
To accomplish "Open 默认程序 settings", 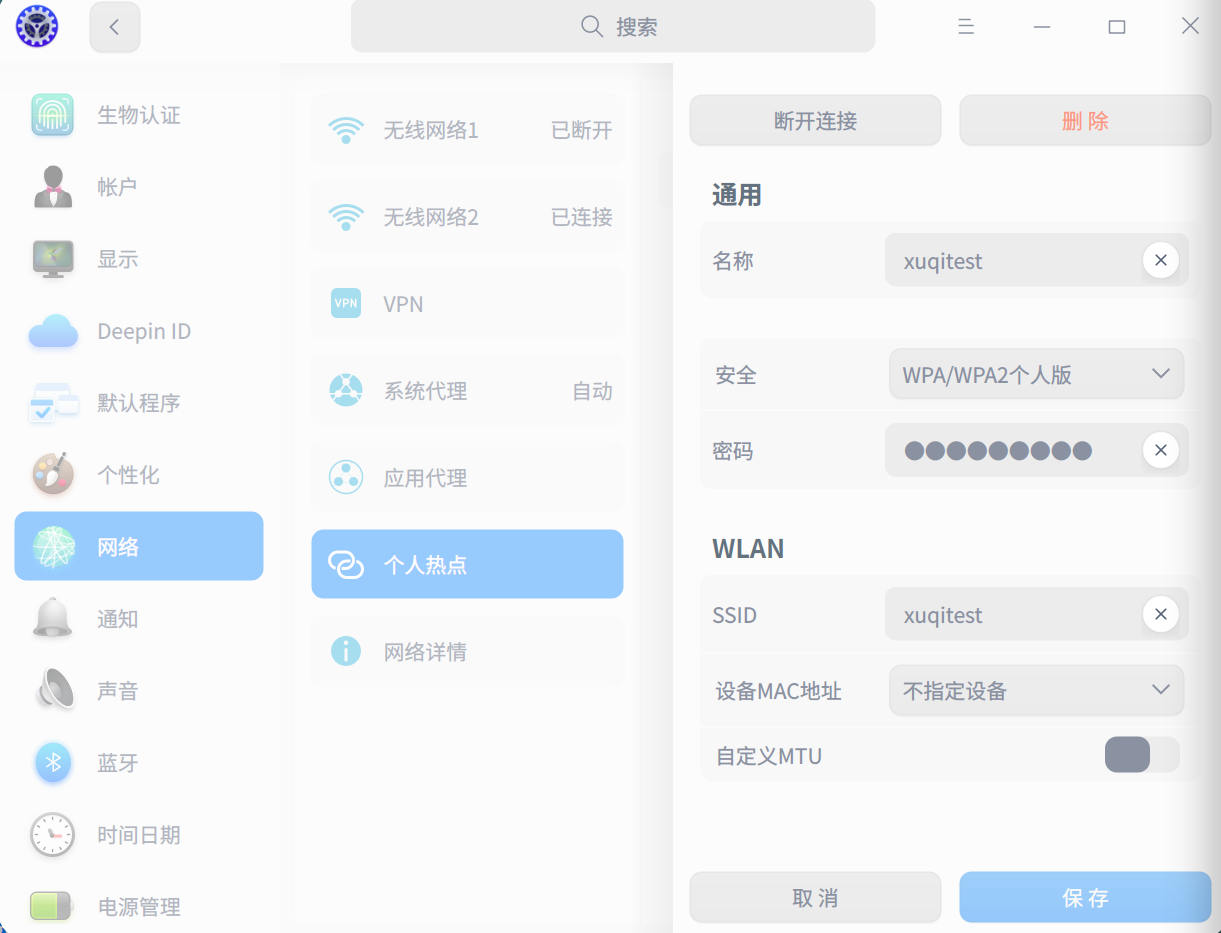I will click(x=139, y=403).
